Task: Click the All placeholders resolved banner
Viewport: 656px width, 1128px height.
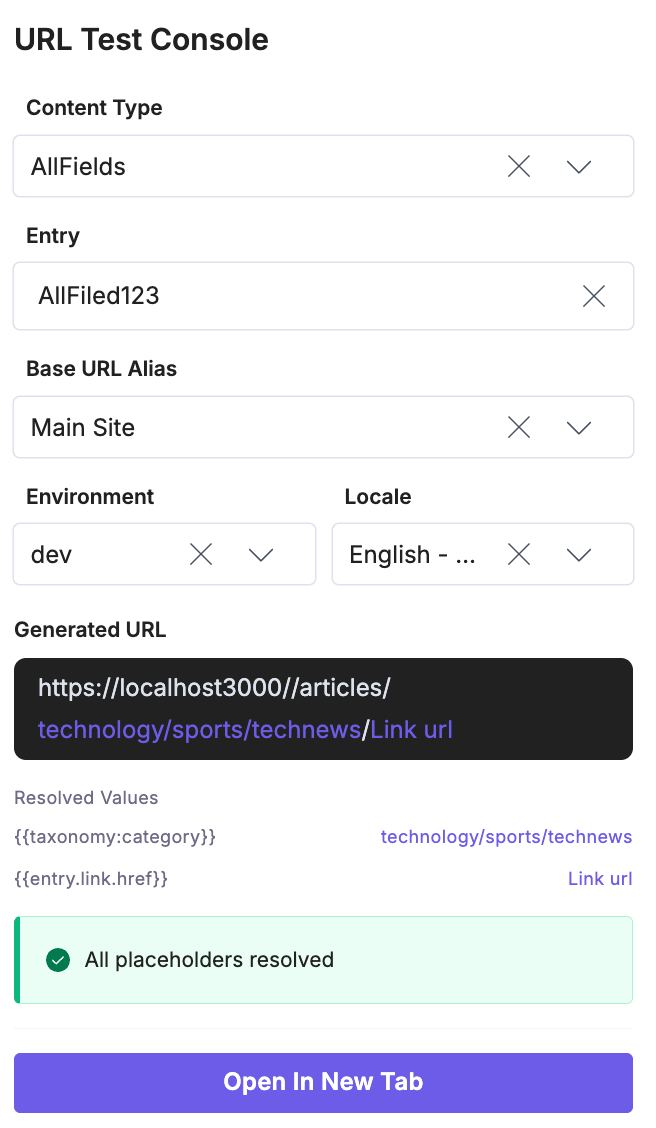Action: tap(323, 961)
